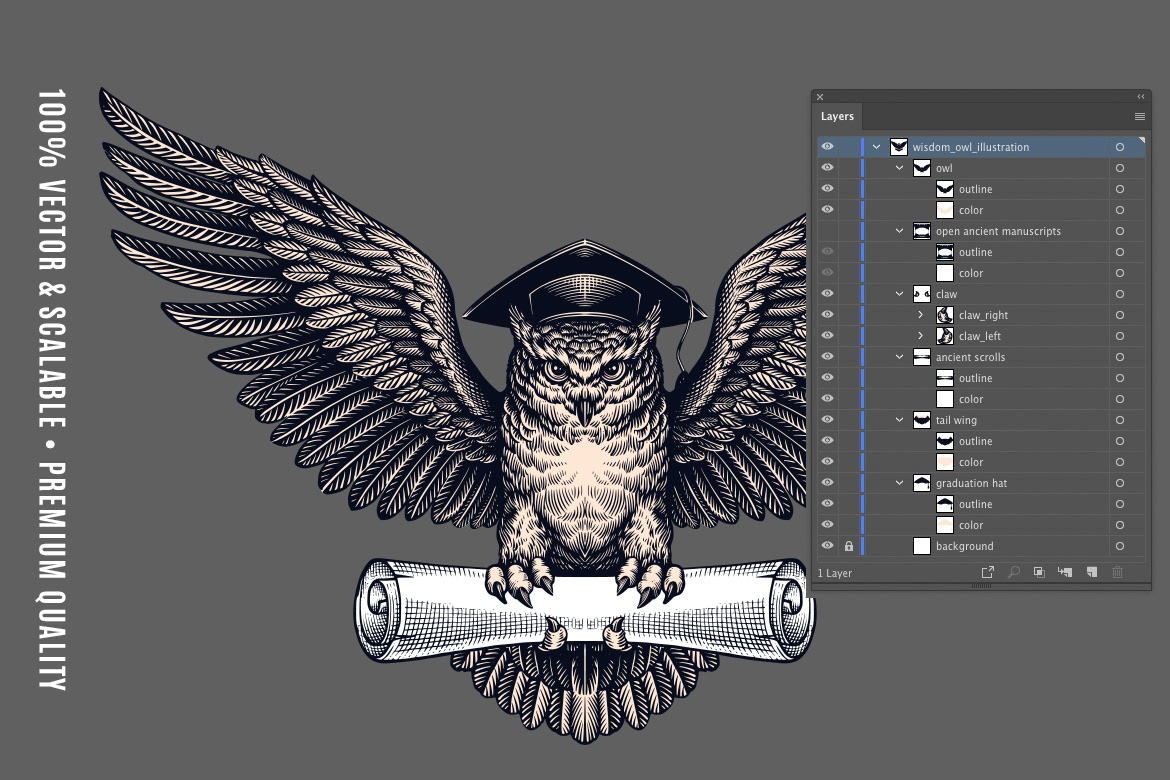Collapse the wisdom_owl_illustration layer chevron
Viewport: 1170px width, 780px height.
[x=877, y=147]
